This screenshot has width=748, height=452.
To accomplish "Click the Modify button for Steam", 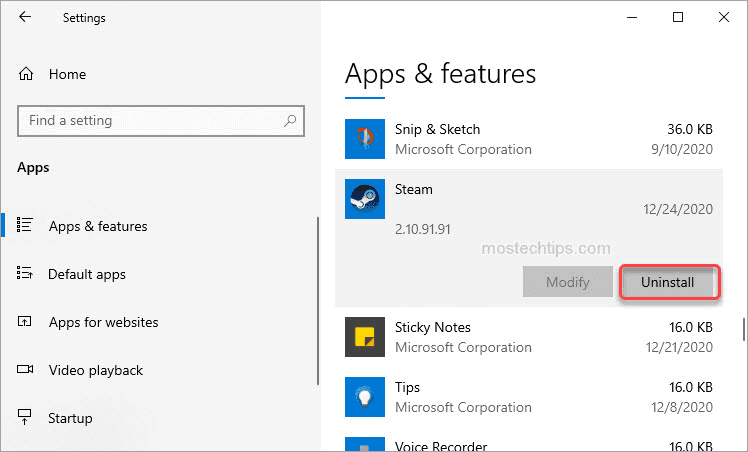I will pyautogui.click(x=568, y=282).
